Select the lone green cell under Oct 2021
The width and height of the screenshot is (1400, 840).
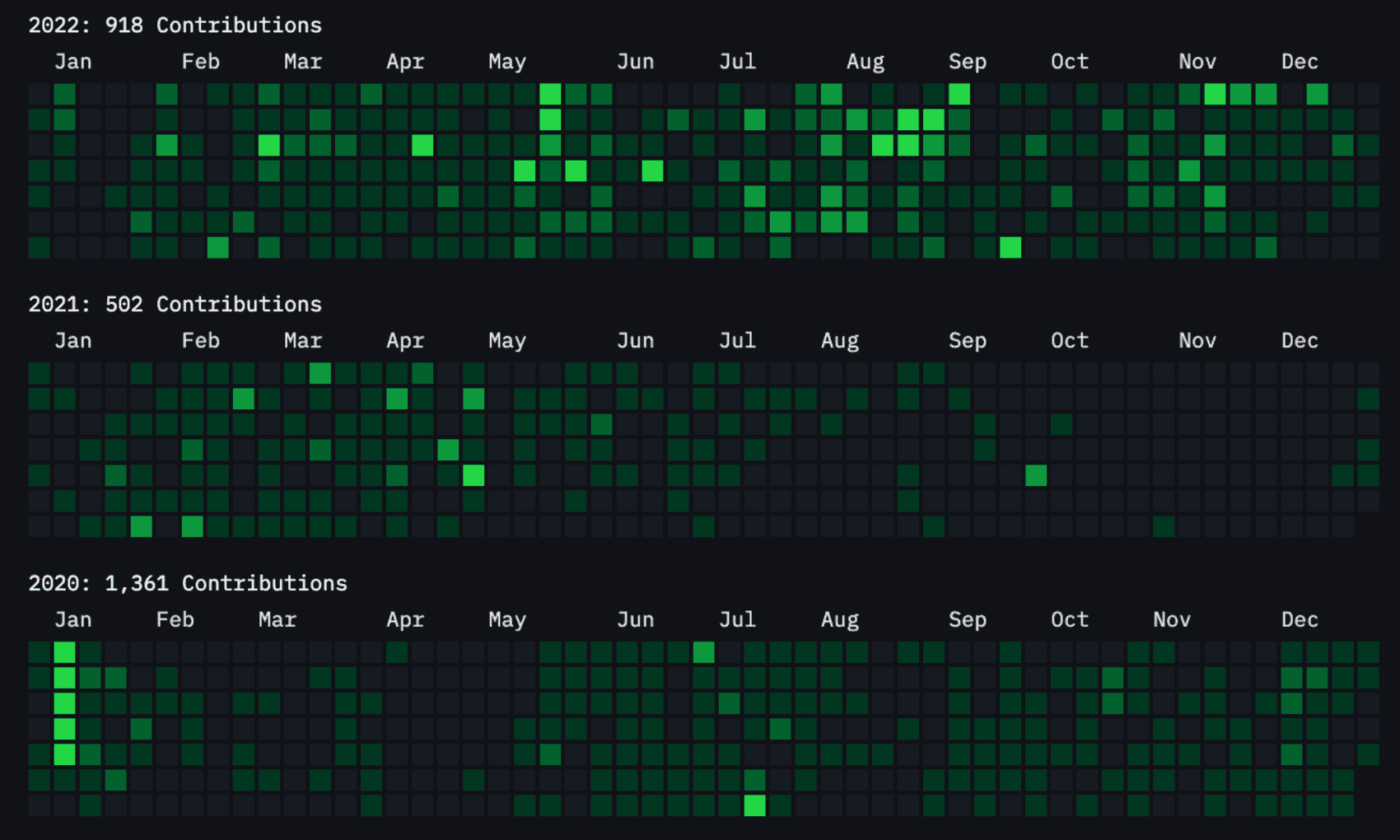point(1036,475)
